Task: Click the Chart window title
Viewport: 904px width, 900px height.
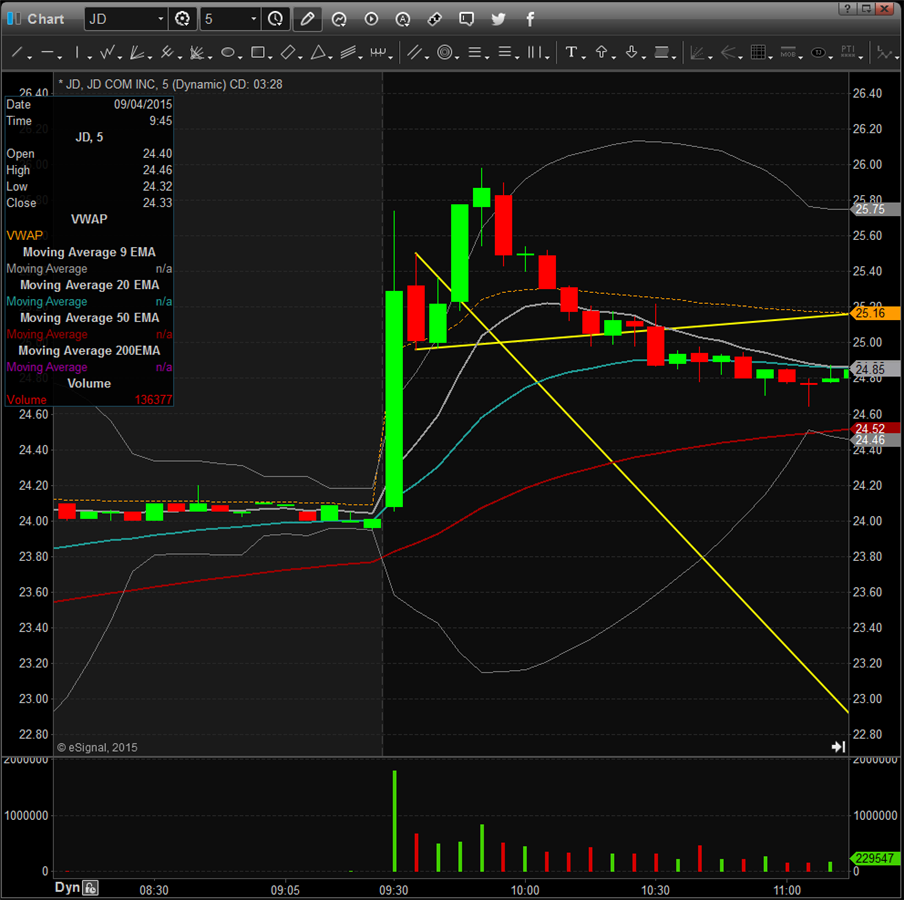Action: coord(46,19)
